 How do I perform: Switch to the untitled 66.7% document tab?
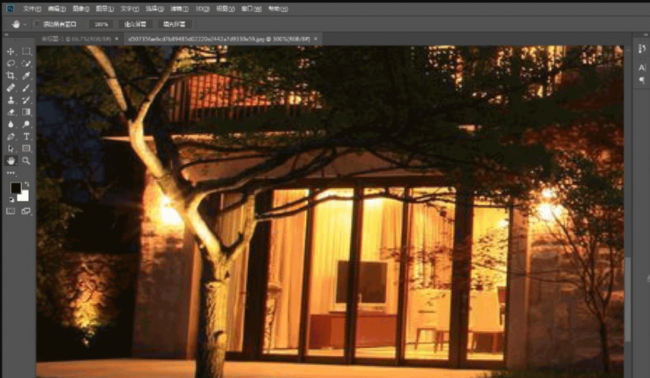point(76,39)
